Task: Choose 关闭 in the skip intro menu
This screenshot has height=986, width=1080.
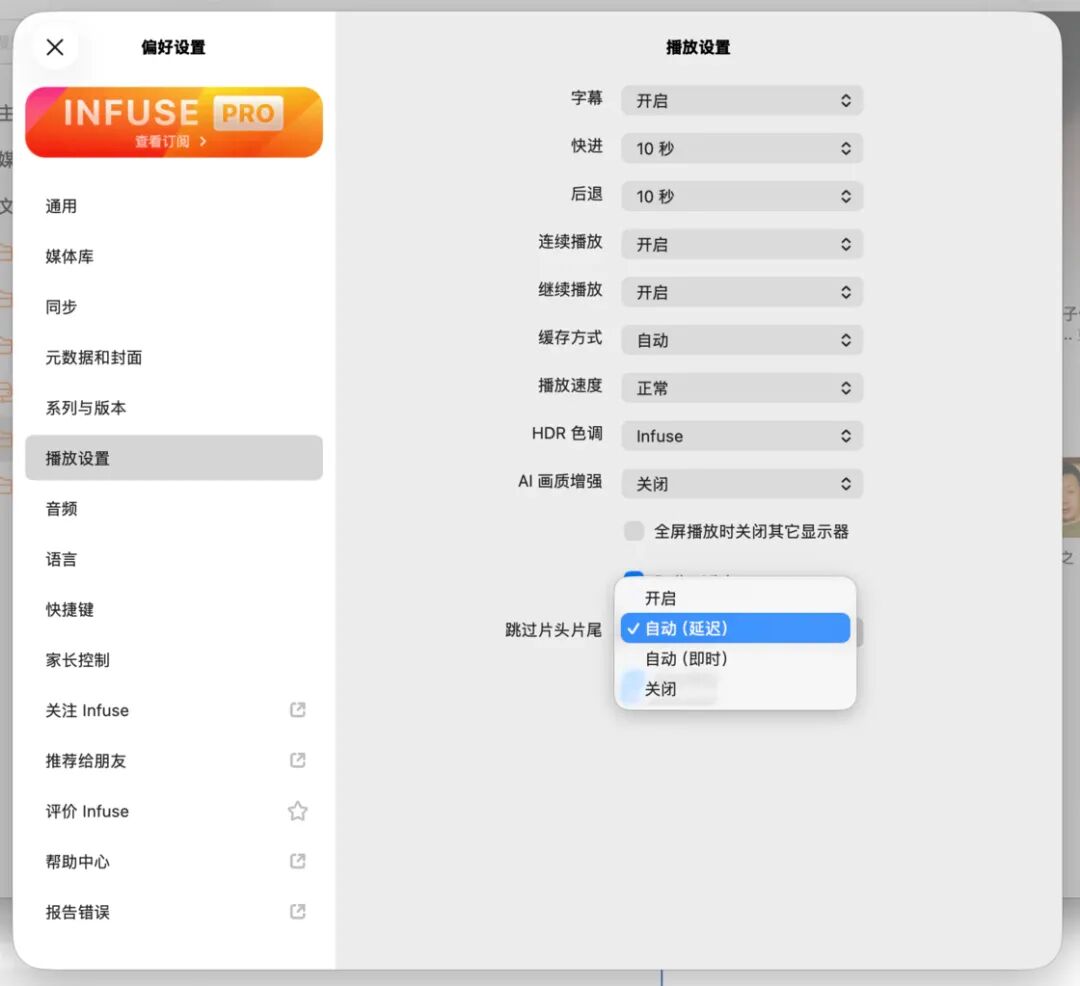Action: coord(735,689)
